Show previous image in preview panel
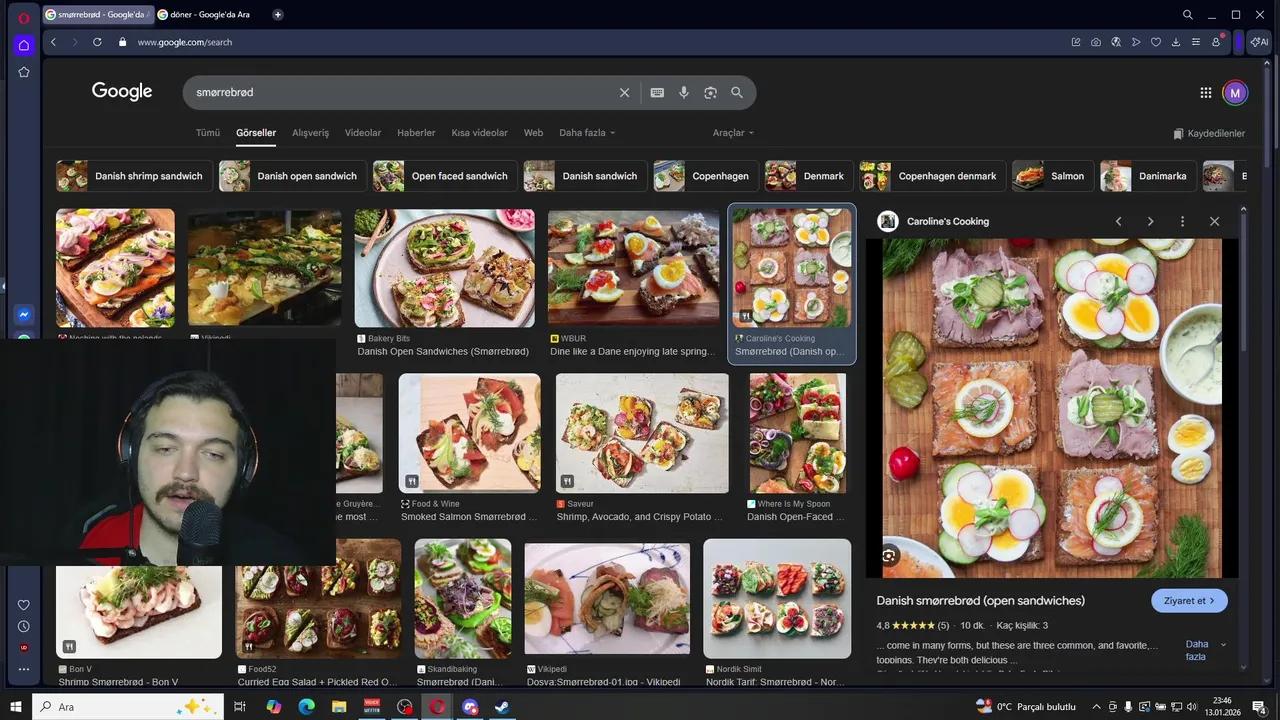The height and width of the screenshot is (720, 1280). tap(1118, 221)
